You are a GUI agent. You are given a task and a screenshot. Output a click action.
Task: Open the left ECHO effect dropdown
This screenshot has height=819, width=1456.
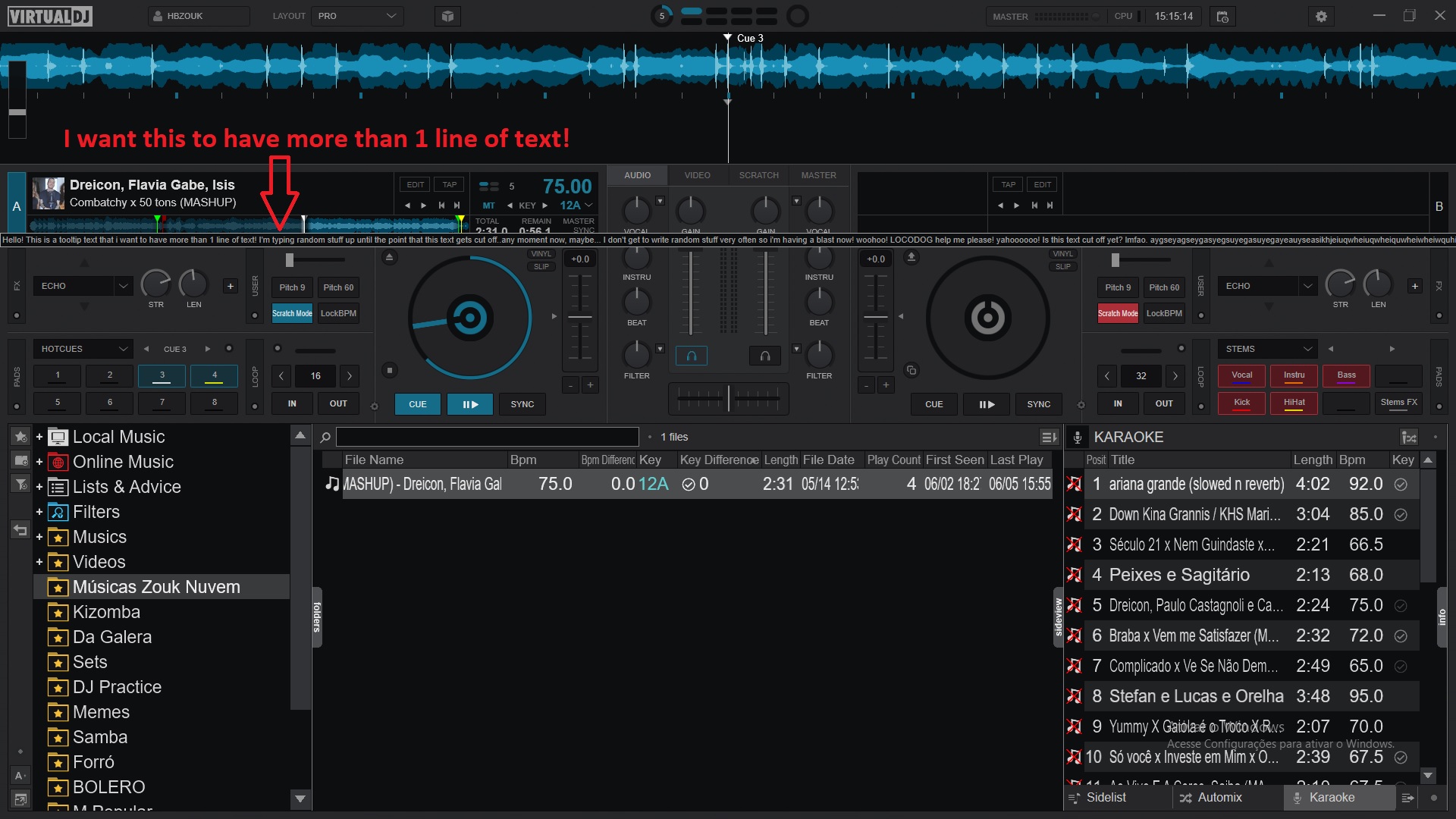coord(83,286)
